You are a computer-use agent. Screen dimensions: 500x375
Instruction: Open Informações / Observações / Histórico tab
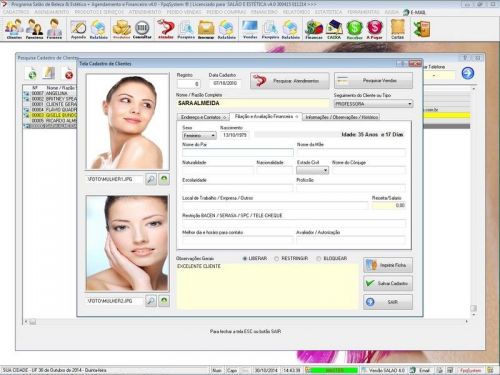[341, 117]
